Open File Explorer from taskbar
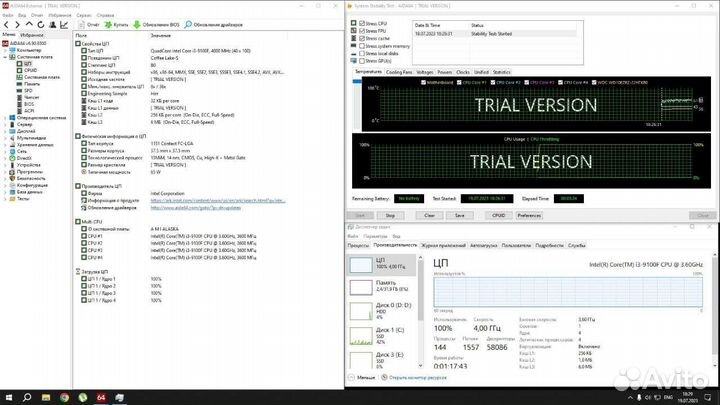Image resolution: width=720 pixels, height=405 pixels. (x=46, y=398)
